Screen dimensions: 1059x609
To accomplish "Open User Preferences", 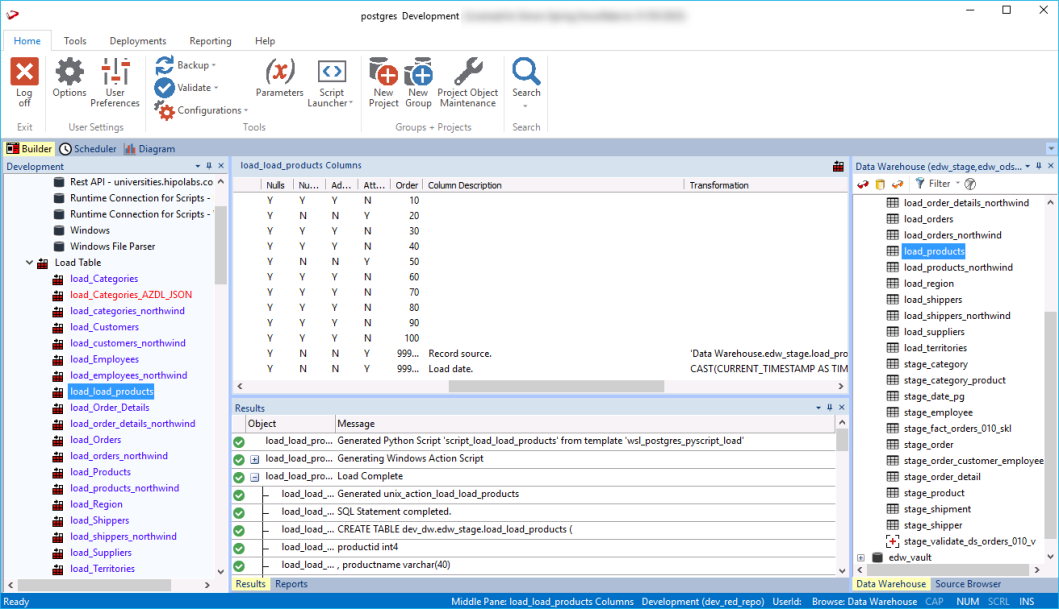I will coord(115,73).
